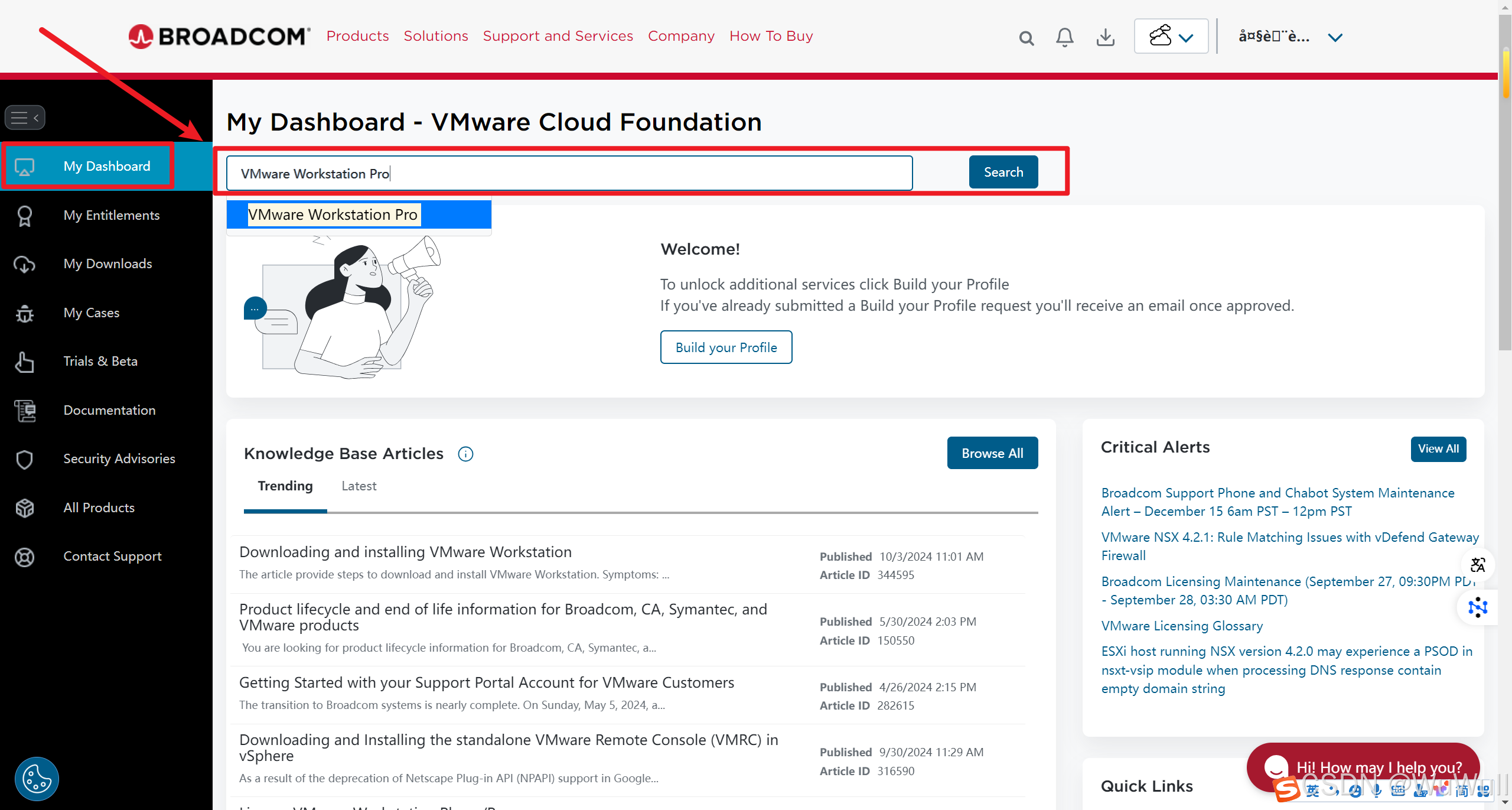This screenshot has width=1512, height=810.
Task: Open the user account dropdown chevron
Action: [1335, 38]
